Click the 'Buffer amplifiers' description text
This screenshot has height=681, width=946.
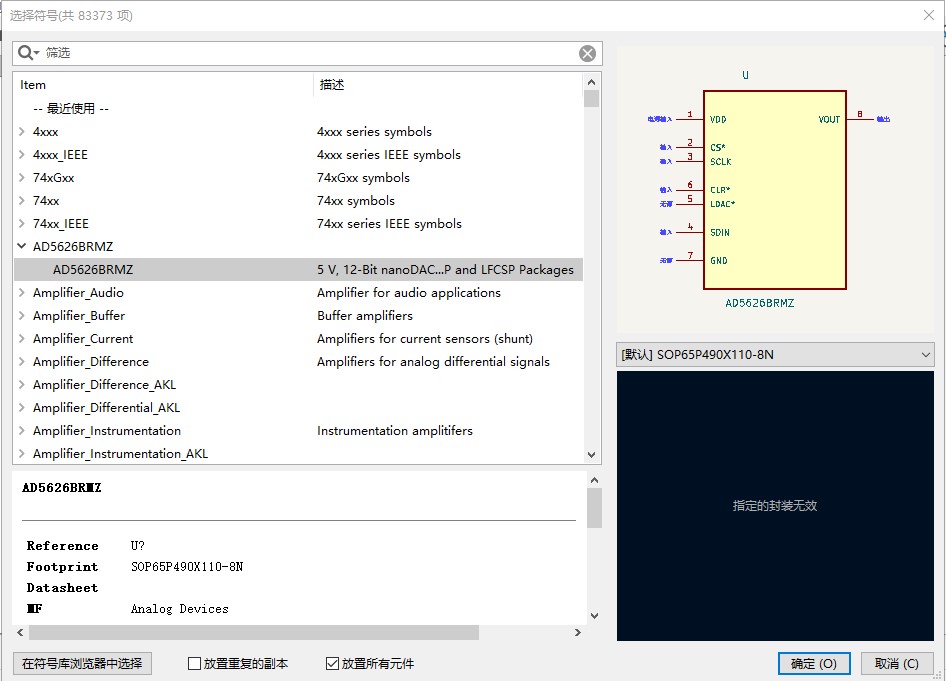(x=365, y=315)
